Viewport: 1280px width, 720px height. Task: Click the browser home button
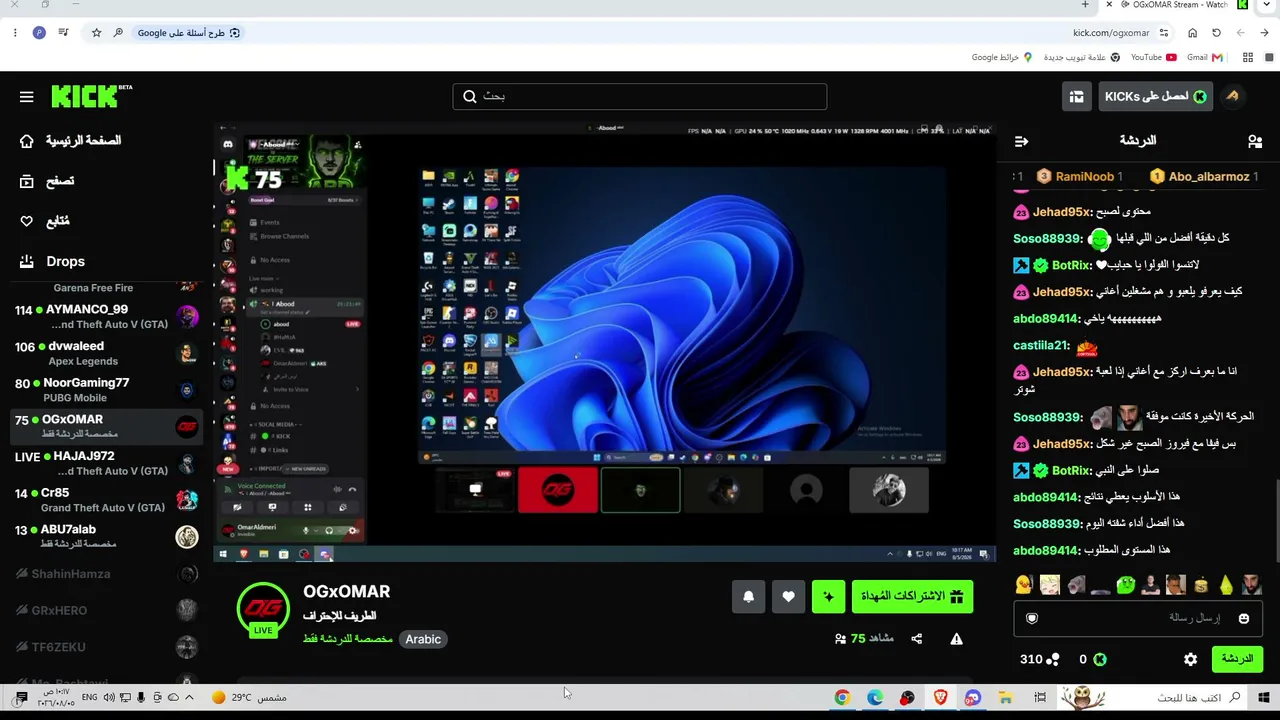tap(1192, 33)
